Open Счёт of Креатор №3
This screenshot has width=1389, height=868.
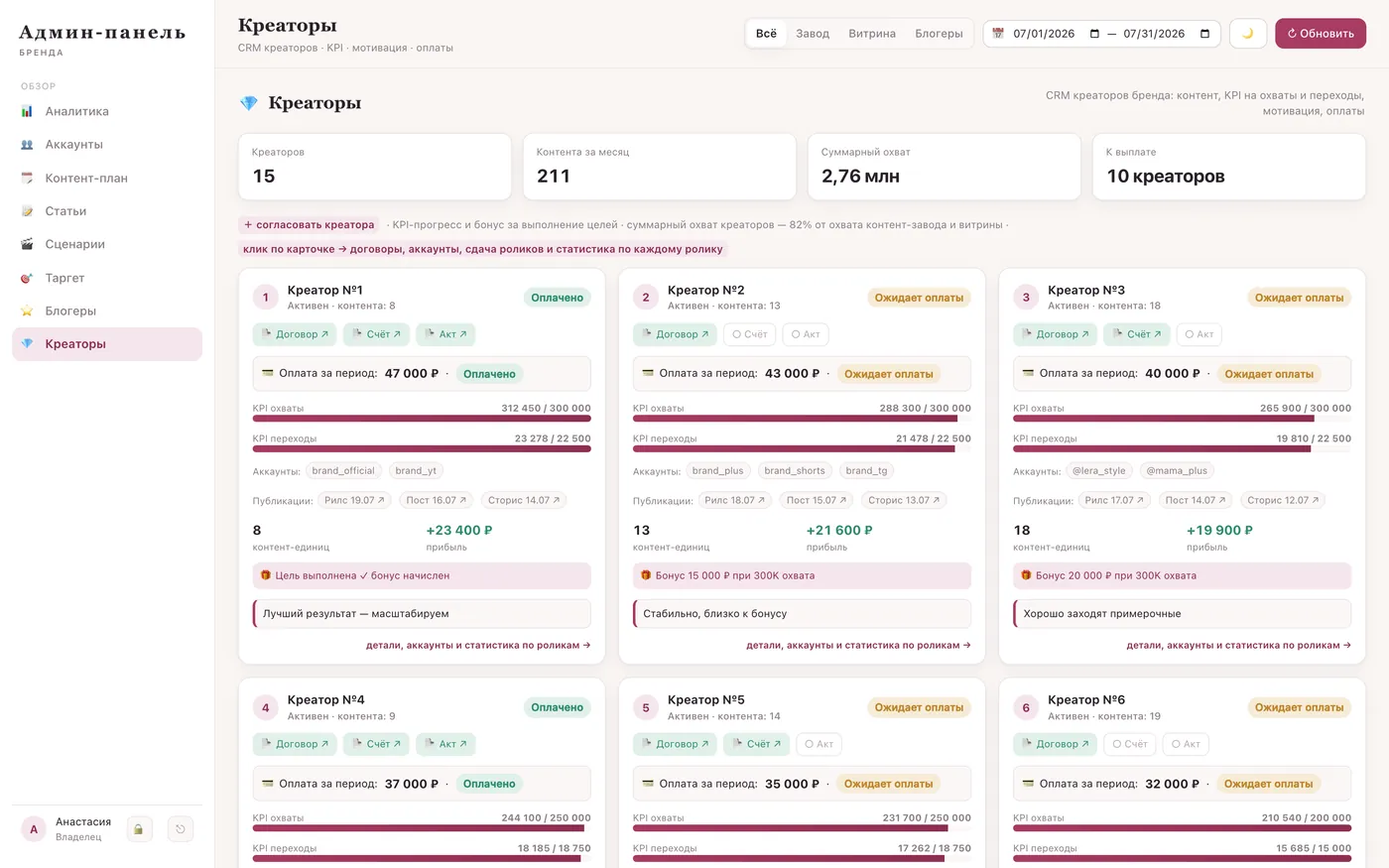(1137, 334)
